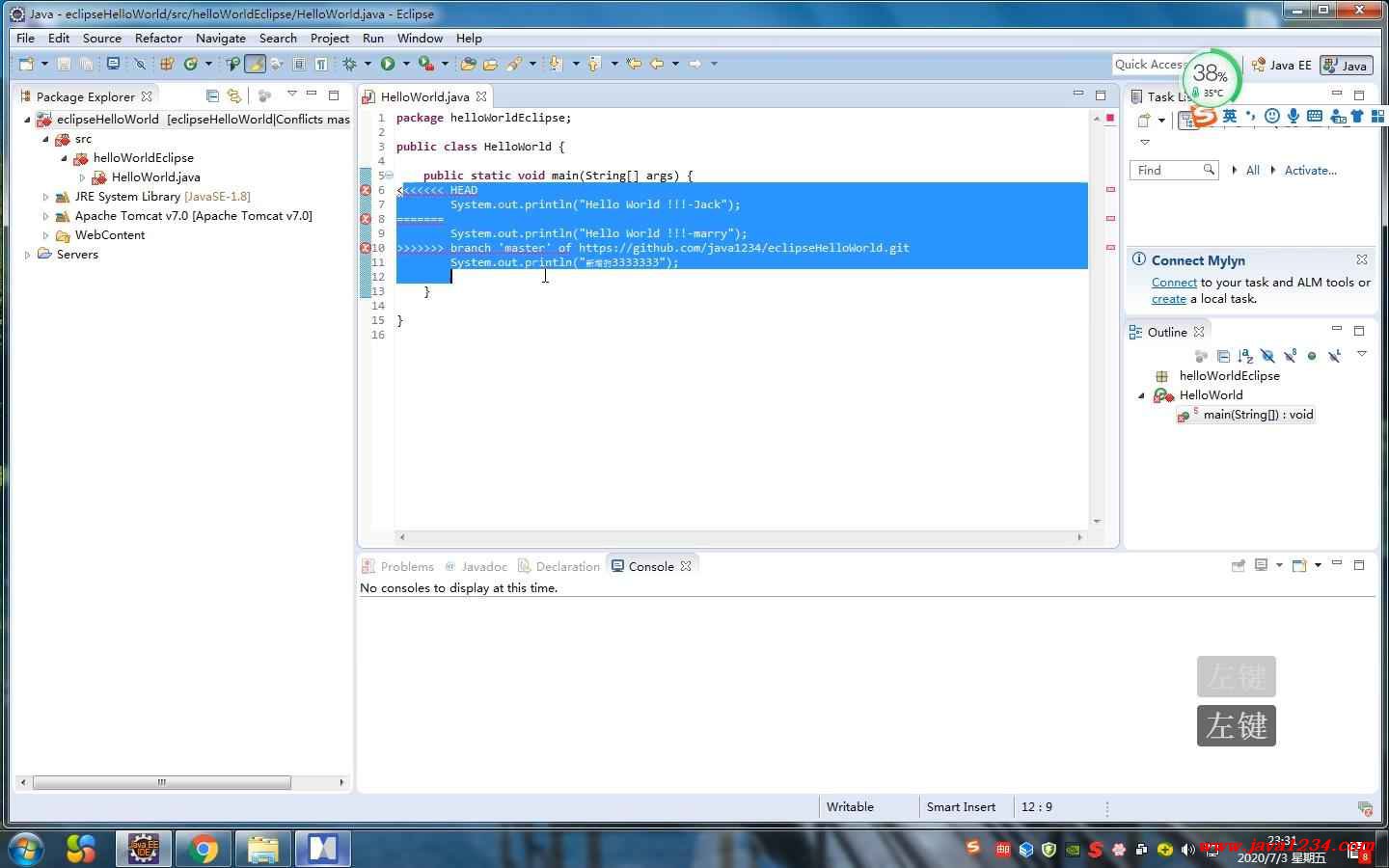Screen dimensions: 1389x868
Task: Click the create local task link
Action: (x=1168, y=299)
